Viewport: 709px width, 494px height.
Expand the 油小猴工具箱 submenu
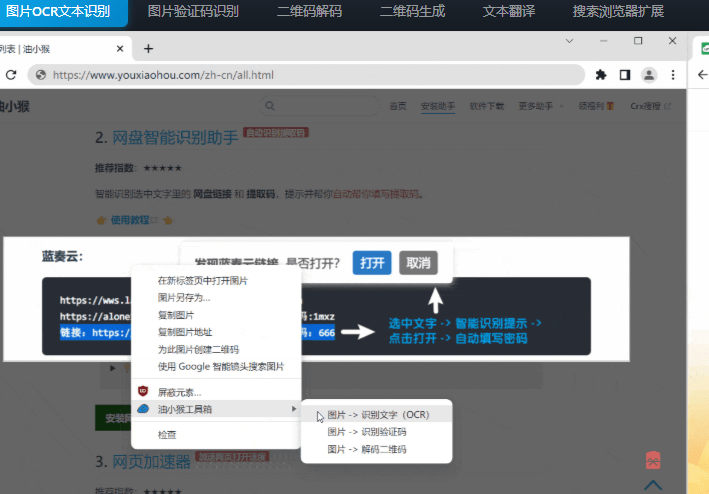pyautogui.click(x=215, y=409)
